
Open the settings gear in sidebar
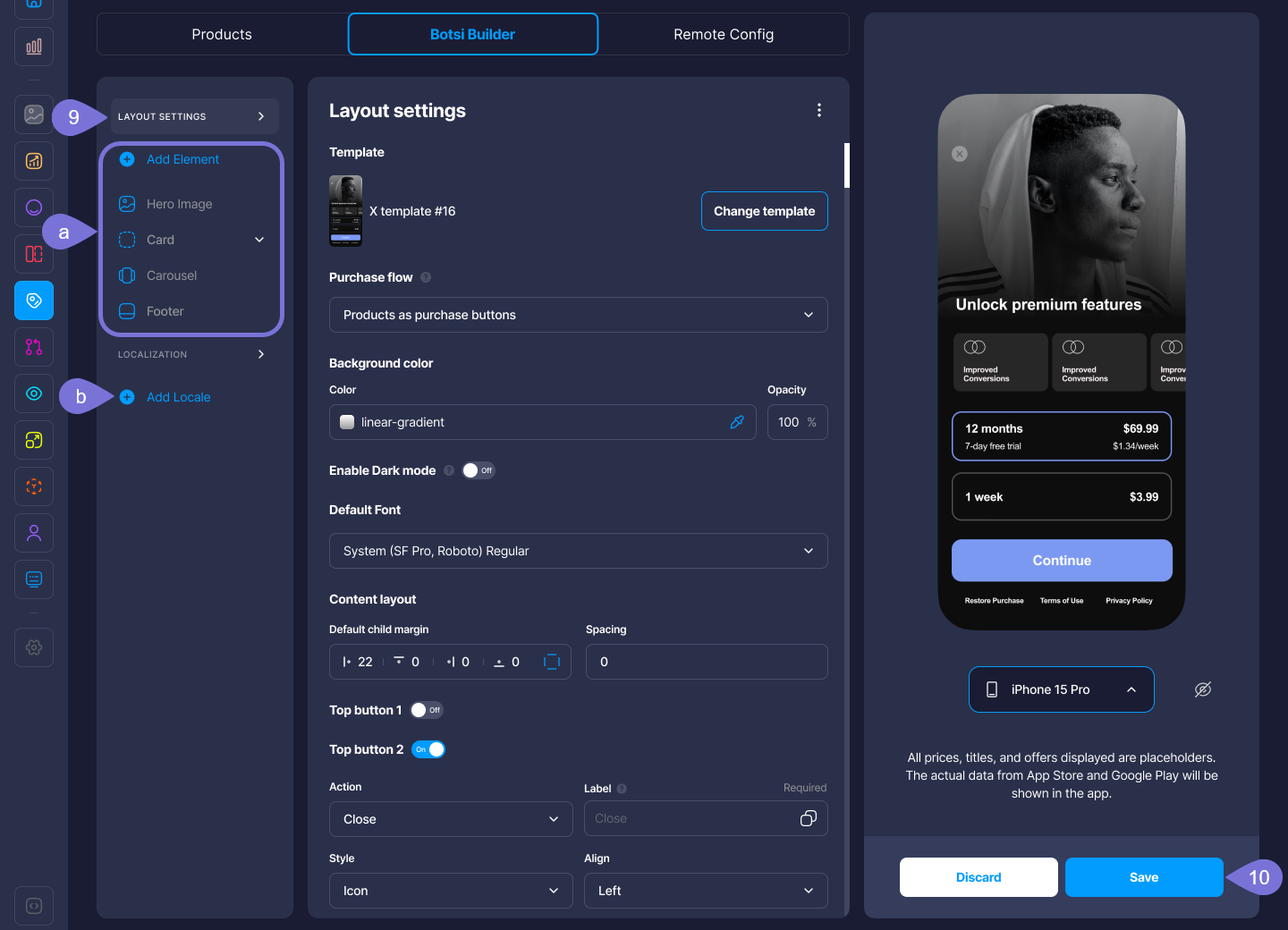click(x=34, y=647)
